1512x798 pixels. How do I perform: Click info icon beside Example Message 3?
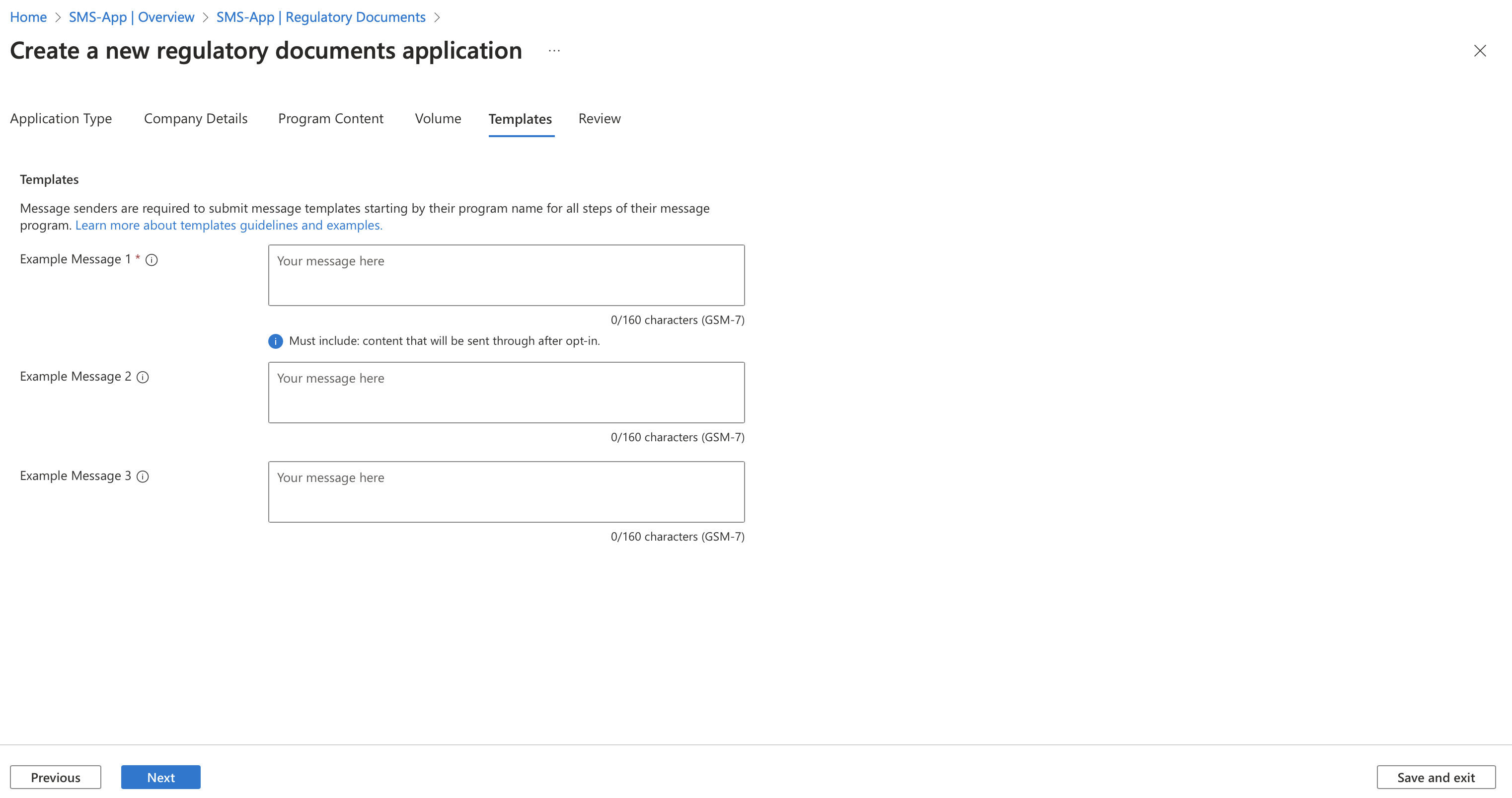(x=143, y=476)
